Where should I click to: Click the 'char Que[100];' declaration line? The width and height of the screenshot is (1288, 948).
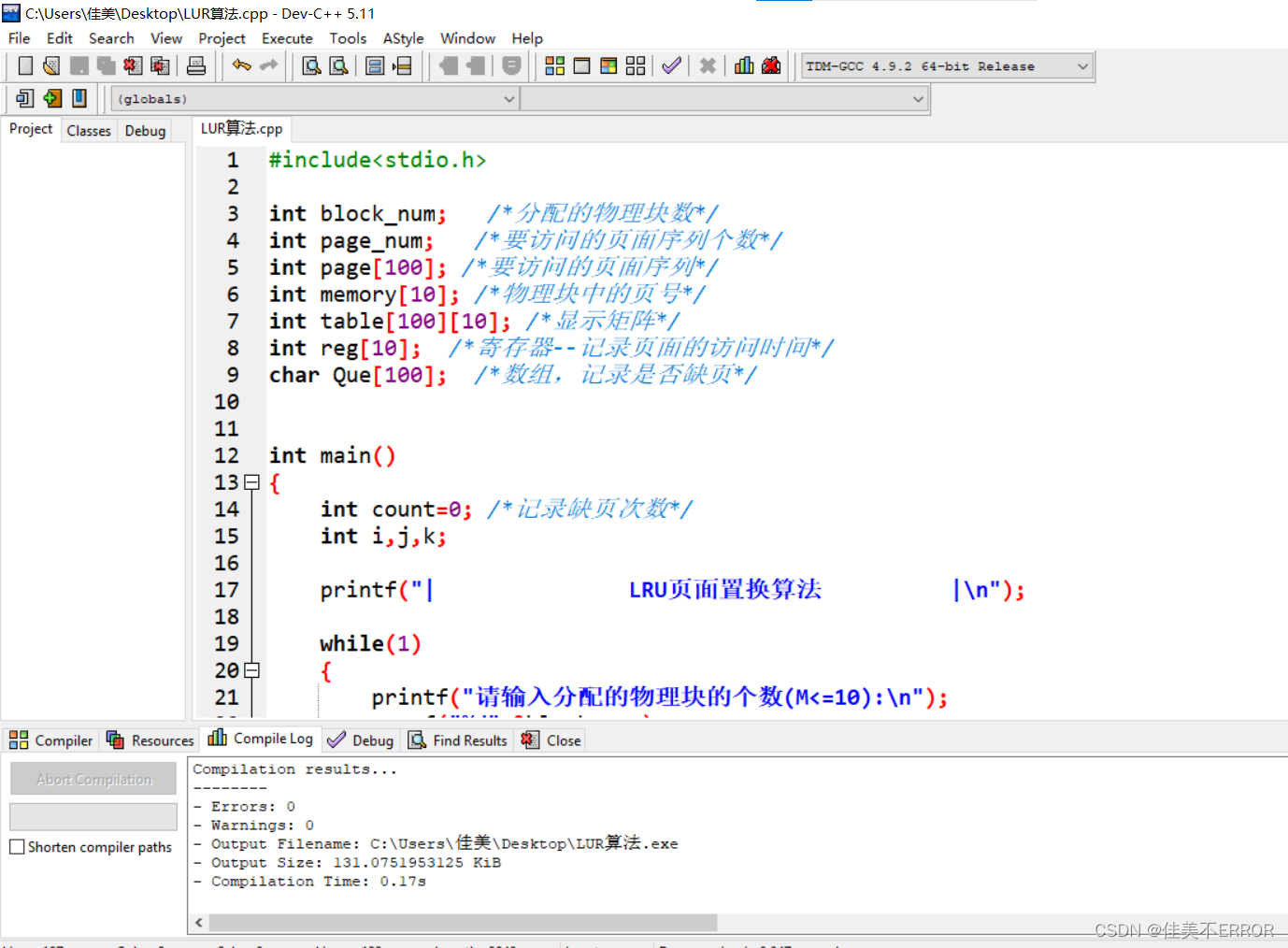click(358, 375)
